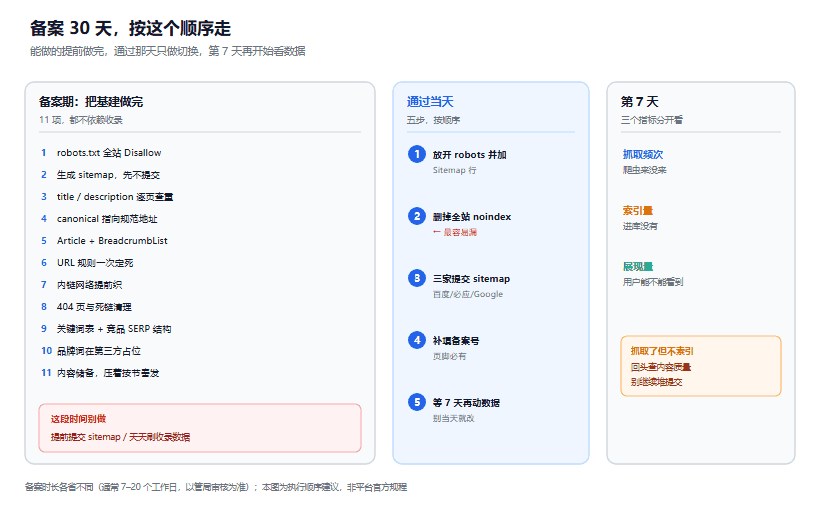820x520 pixels.
Task: Select row 2: 生成 sitemap,先不提交
Action: tap(100, 175)
